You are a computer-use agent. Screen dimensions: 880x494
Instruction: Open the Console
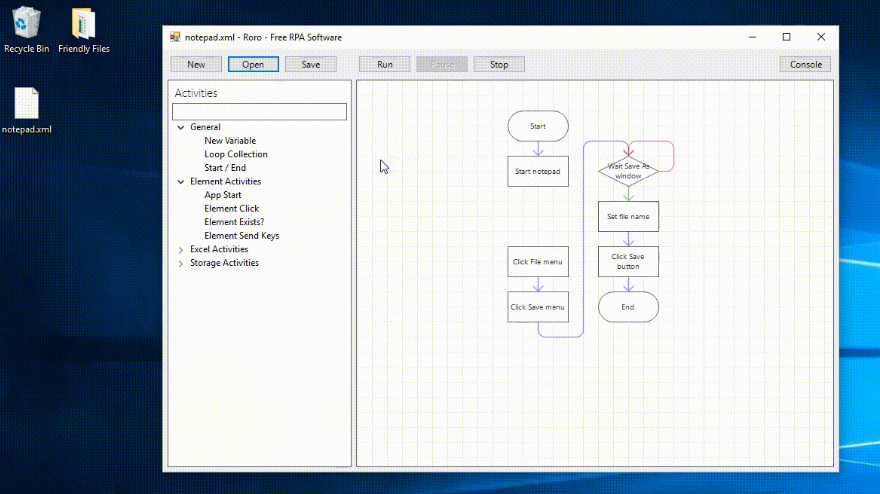click(x=805, y=65)
